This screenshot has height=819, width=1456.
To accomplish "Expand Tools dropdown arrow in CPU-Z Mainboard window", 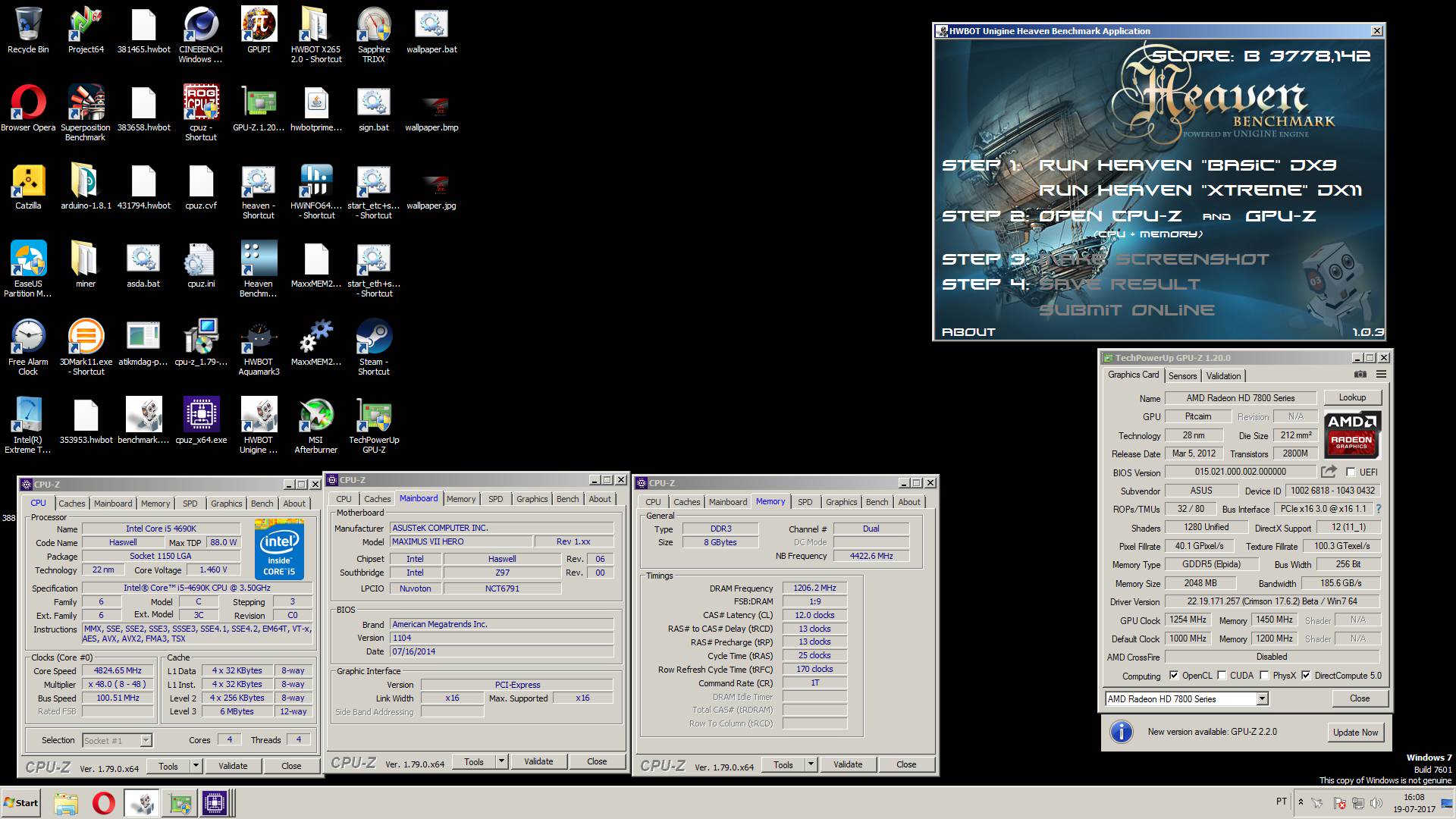I will coord(501,761).
